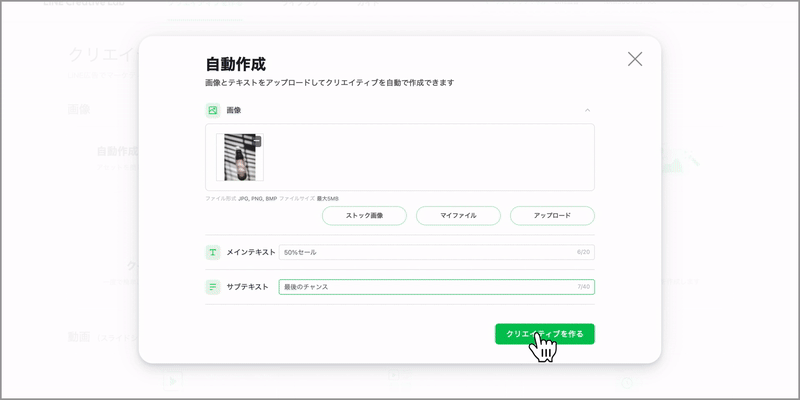
Task: Open ストック画像 stock image picker
Action: 364,215
